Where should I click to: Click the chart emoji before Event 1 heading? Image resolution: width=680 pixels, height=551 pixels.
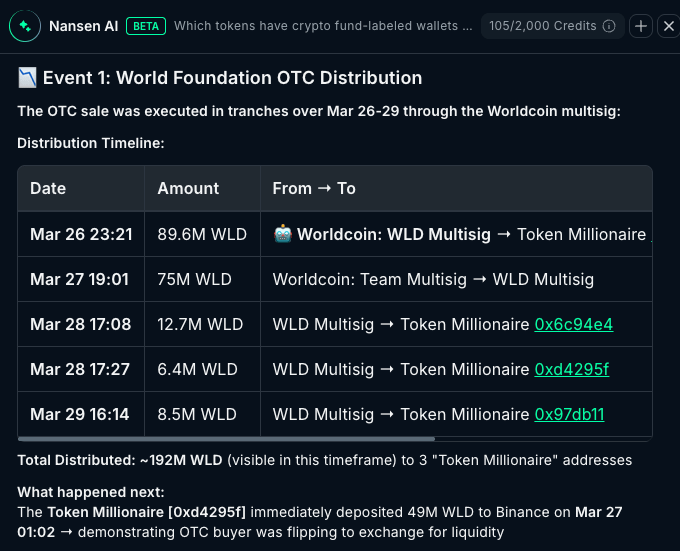pos(27,78)
